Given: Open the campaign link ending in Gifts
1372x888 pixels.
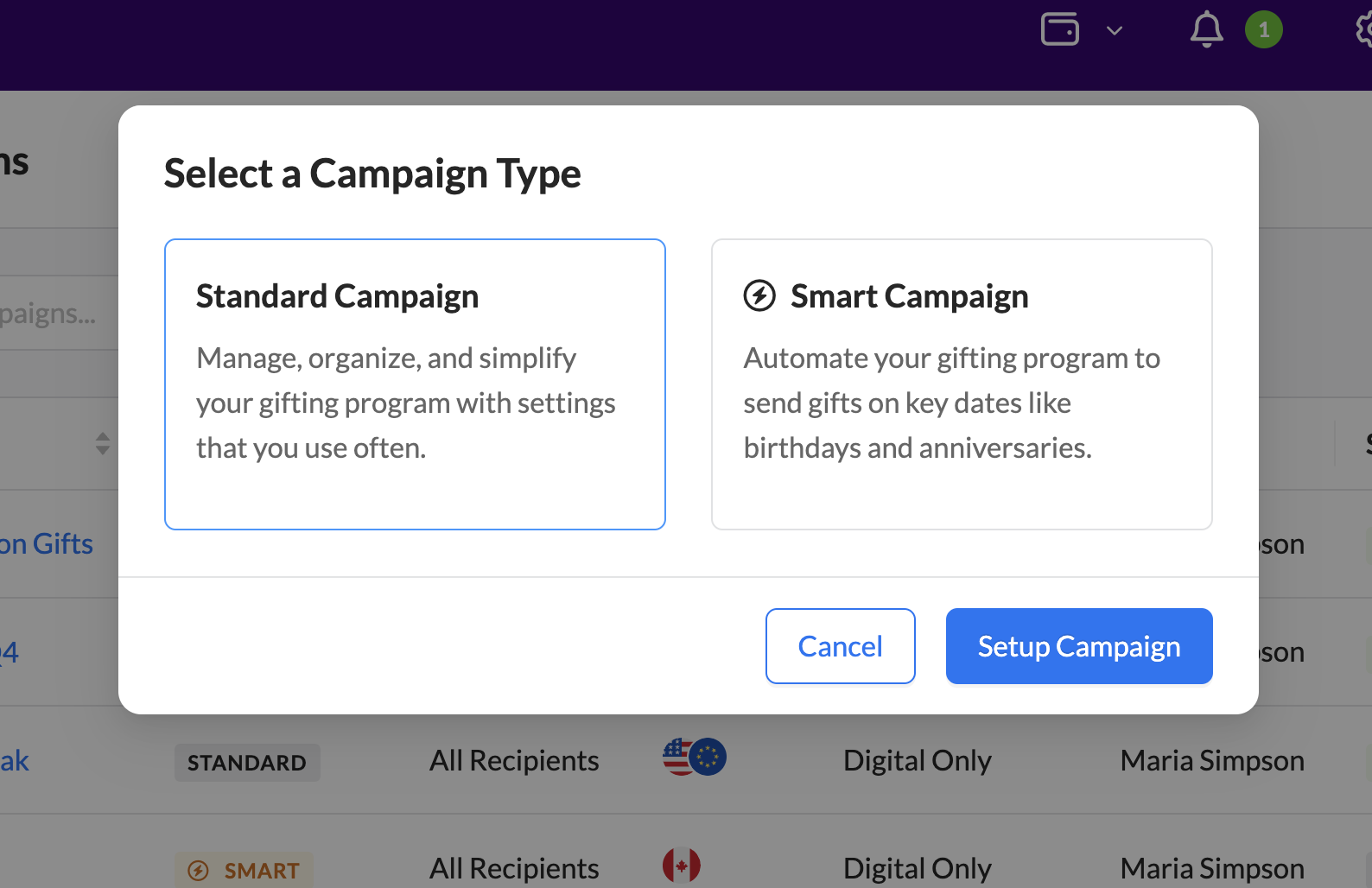Looking at the screenshot, I should click(x=46, y=544).
